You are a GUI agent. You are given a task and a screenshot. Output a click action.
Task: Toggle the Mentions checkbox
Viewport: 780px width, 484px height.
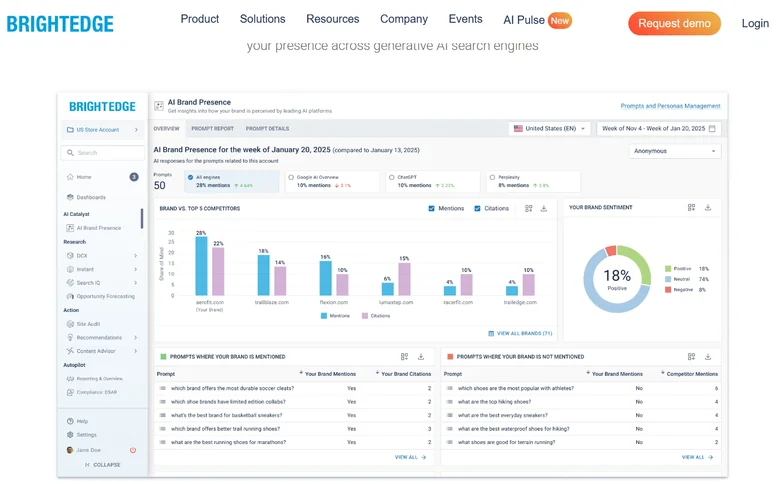[431, 208]
